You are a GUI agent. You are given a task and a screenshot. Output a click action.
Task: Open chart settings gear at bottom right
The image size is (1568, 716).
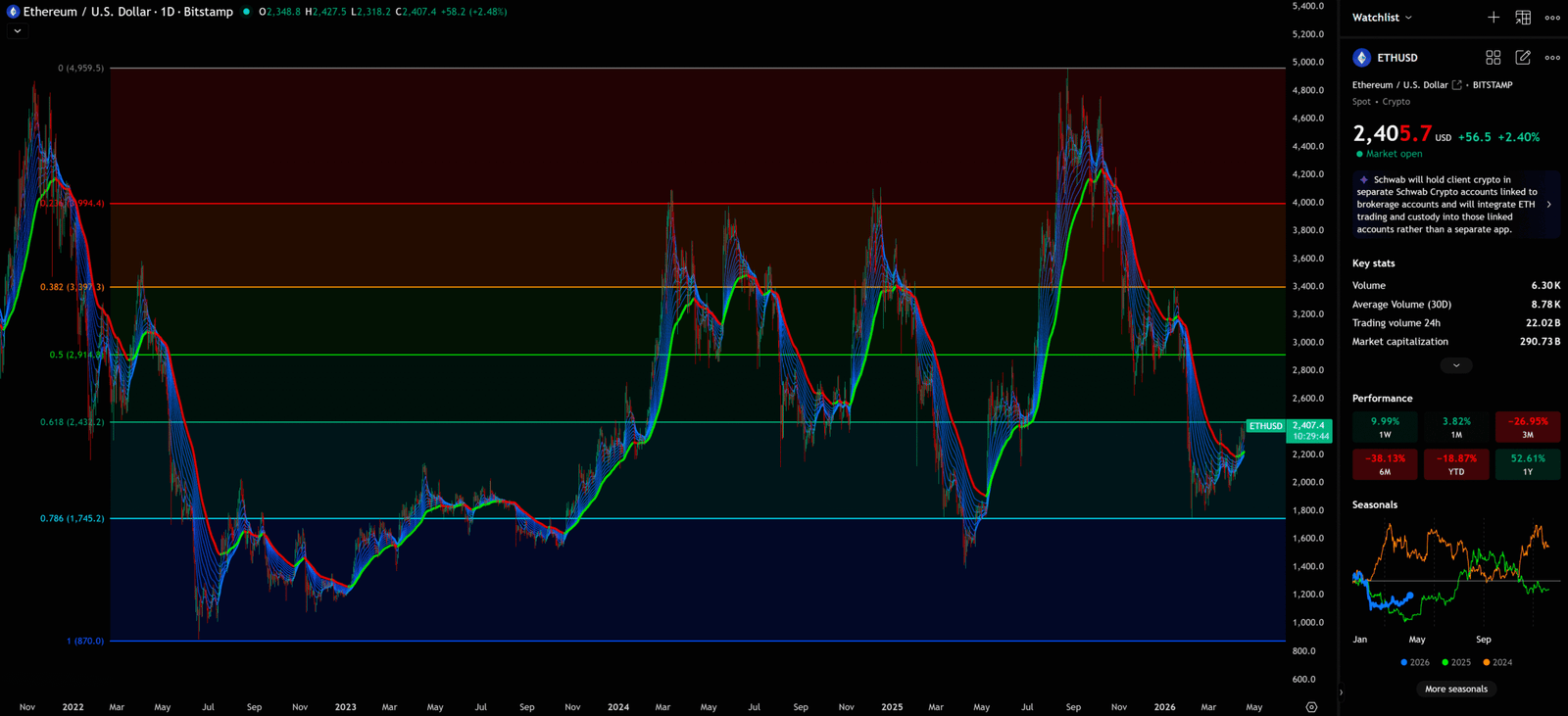(x=1311, y=706)
